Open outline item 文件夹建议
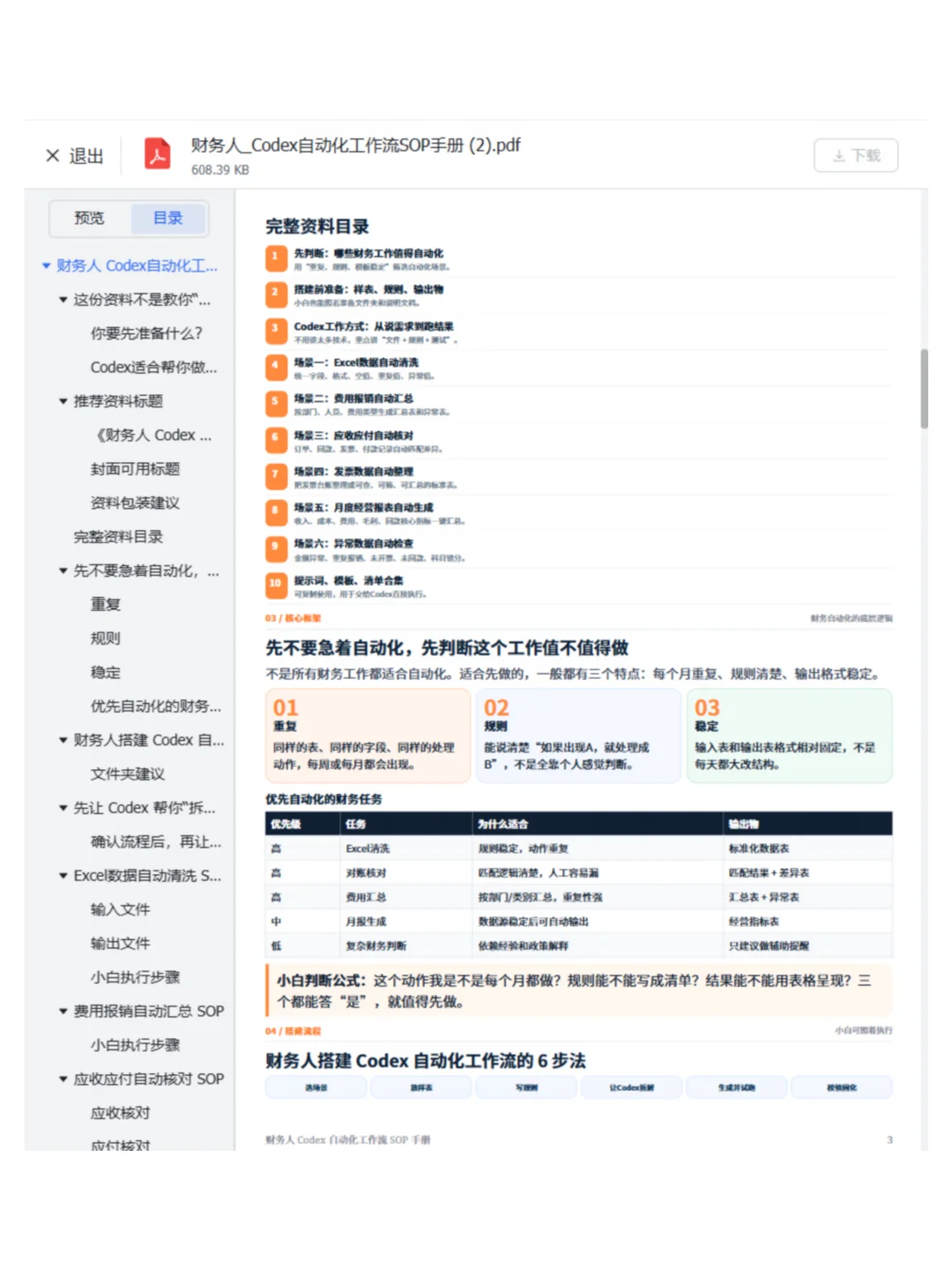The image size is (952, 1270). pyautogui.click(x=128, y=773)
